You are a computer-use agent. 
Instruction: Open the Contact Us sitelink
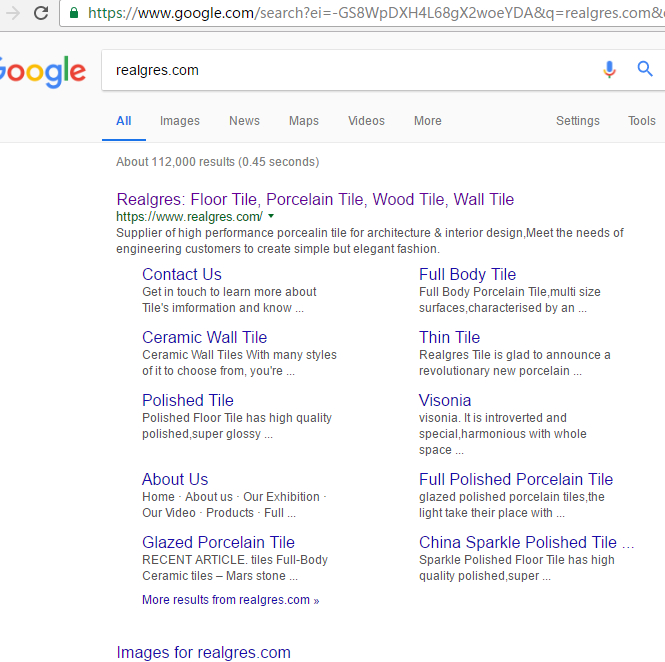182,274
